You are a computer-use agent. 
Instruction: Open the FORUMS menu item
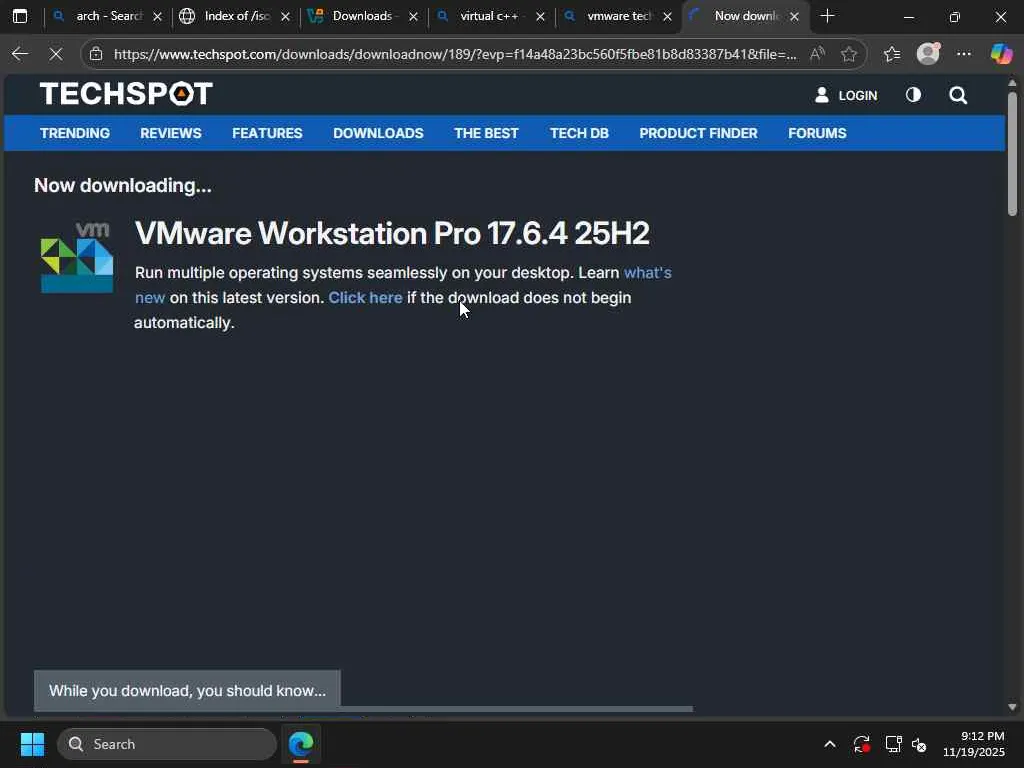click(817, 133)
